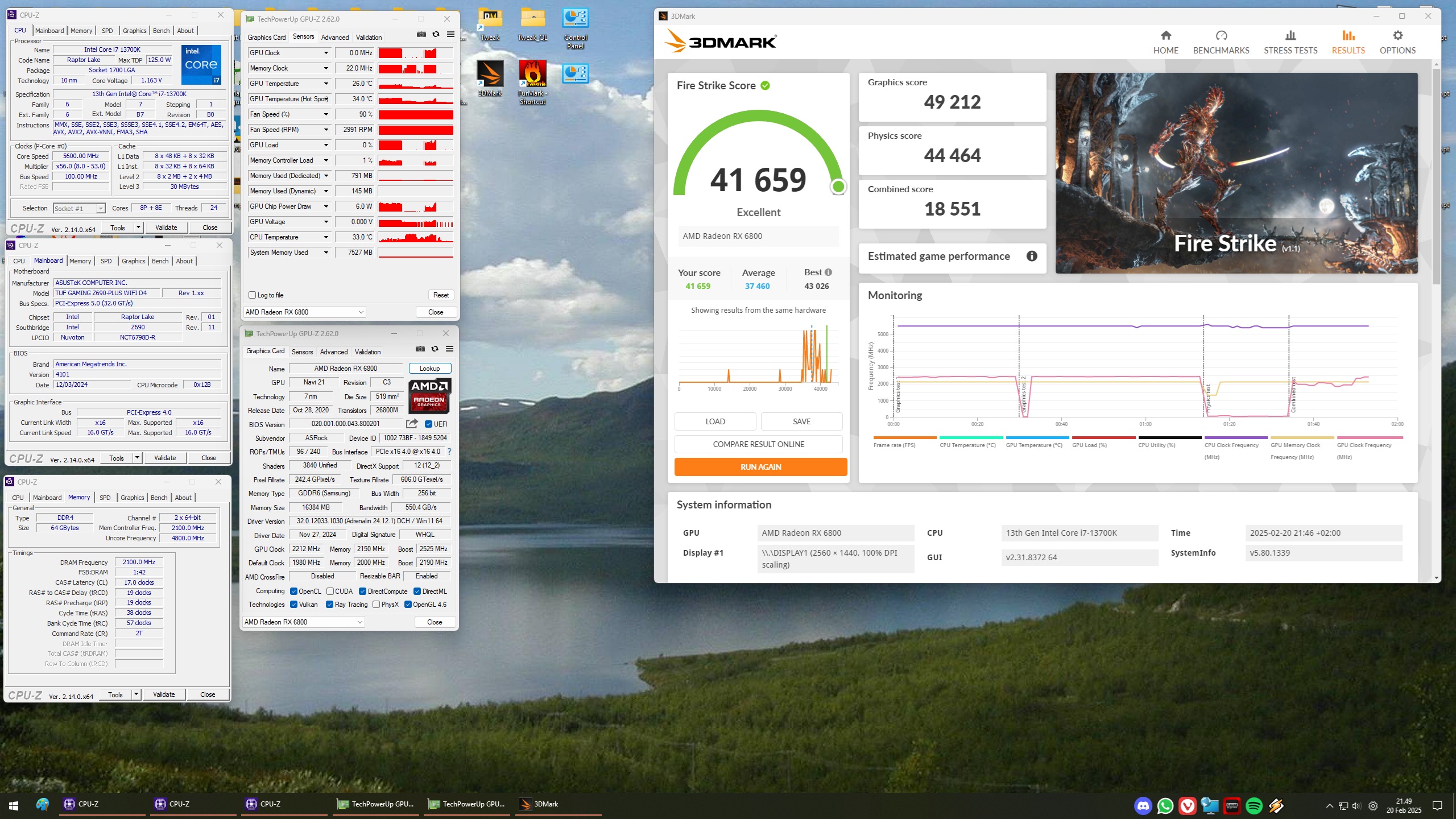
Task: Click black CPU Utility (%) legend swatch
Action: coord(1169,437)
